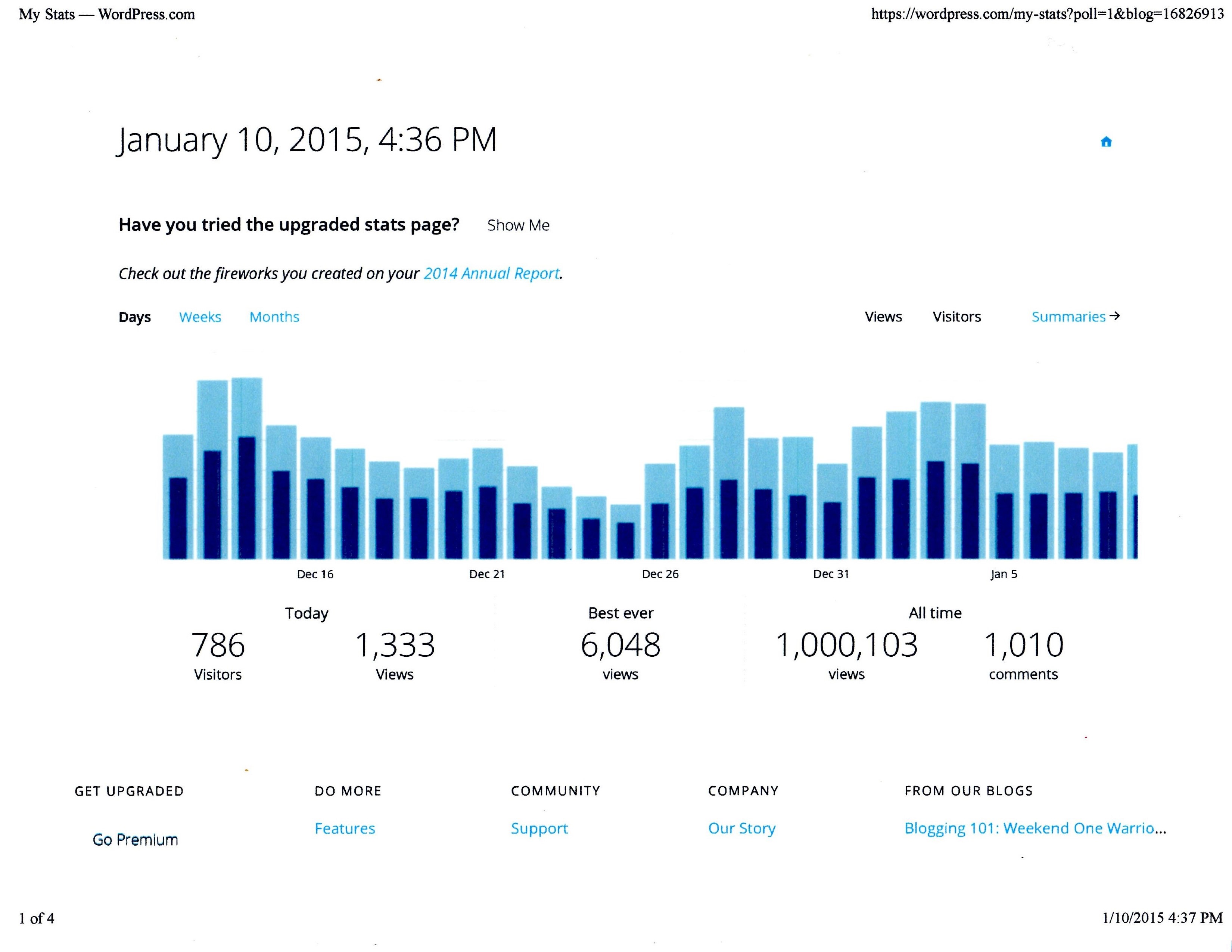The image size is (1232, 952).
Task: Open the Features footer link
Action: [x=345, y=828]
